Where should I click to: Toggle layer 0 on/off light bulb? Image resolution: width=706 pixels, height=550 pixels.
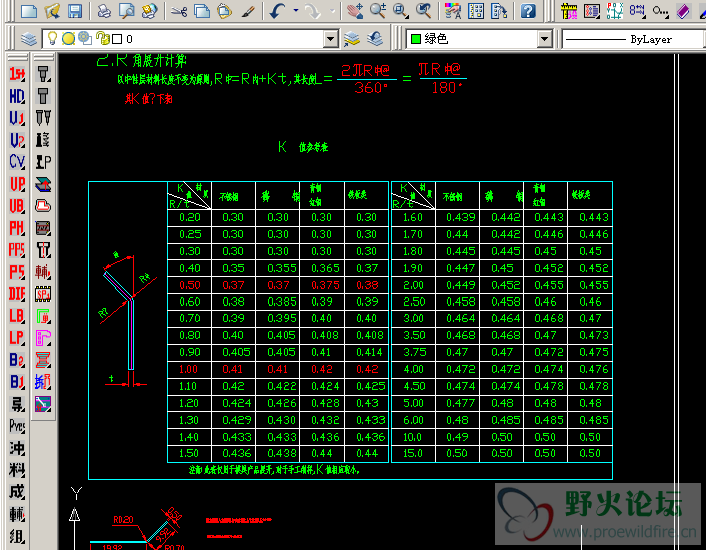(52, 39)
